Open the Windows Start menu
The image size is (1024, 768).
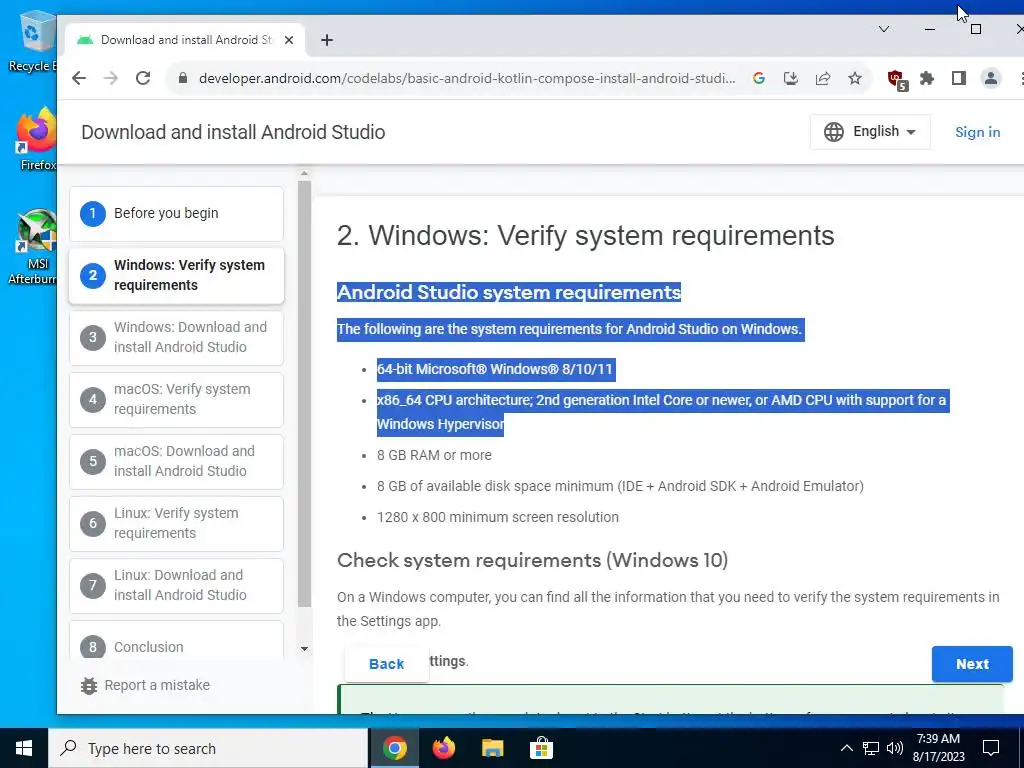tap(24, 748)
